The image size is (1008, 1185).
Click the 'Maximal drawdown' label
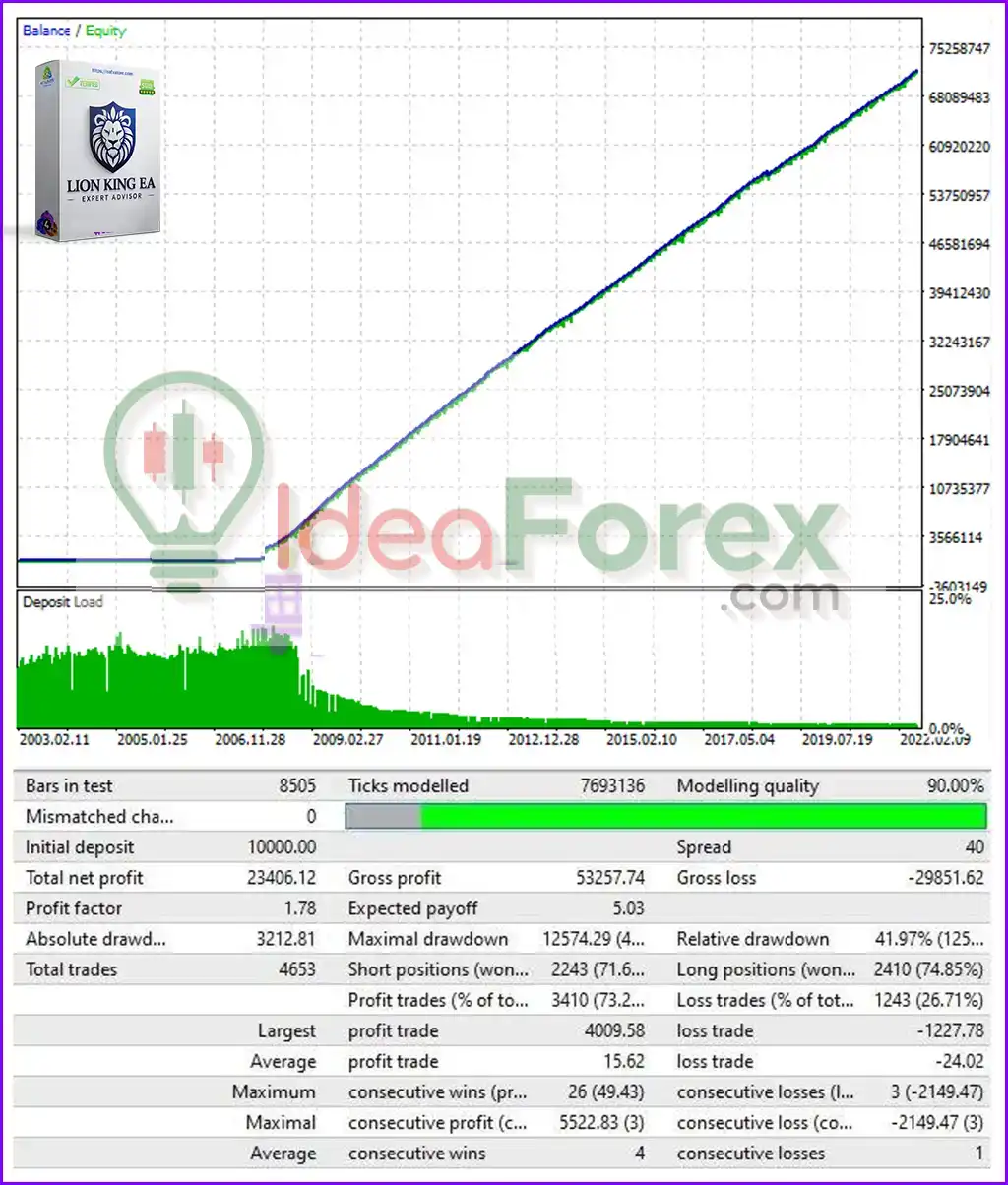428,938
